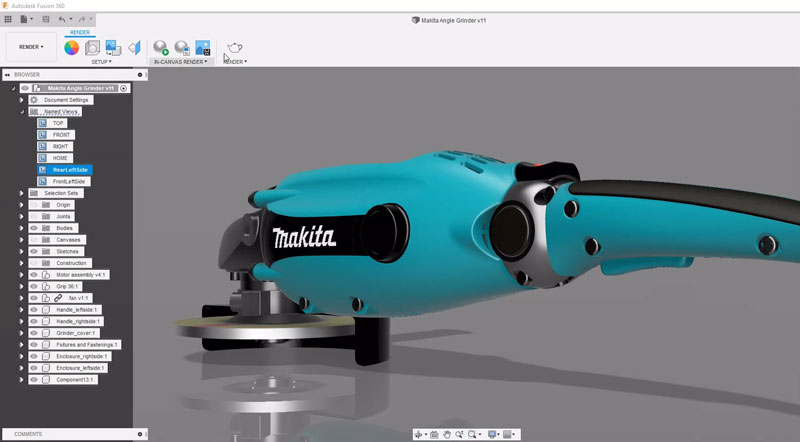Viewport: 800px width, 442px height.
Task: Collapse the Named Views folder
Action: 21,112
